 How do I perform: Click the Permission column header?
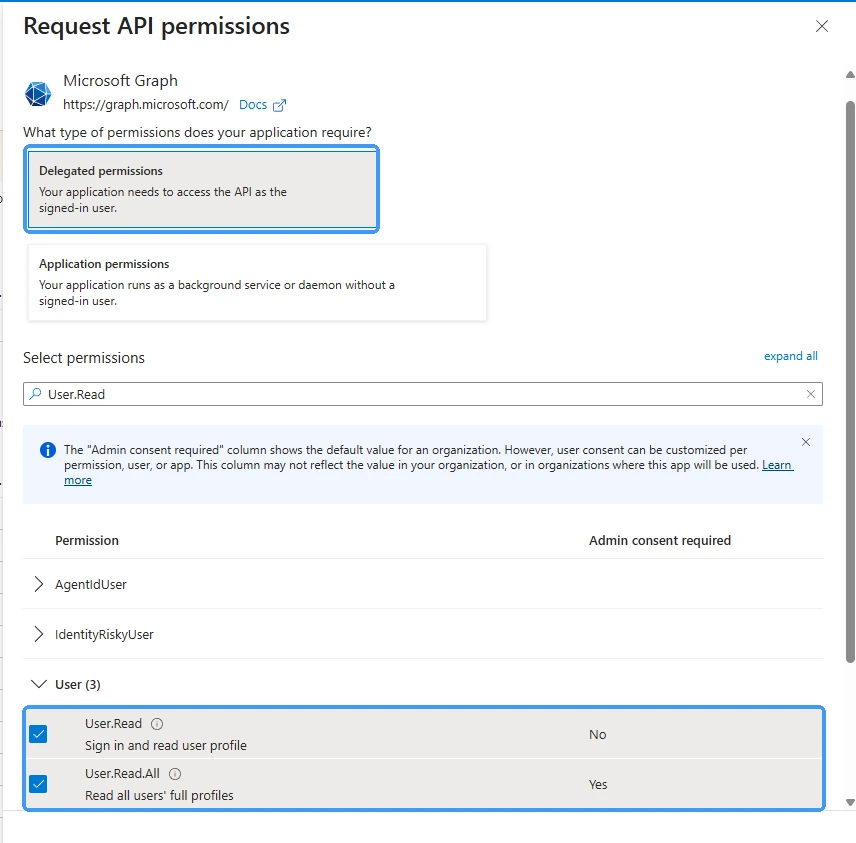click(87, 541)
